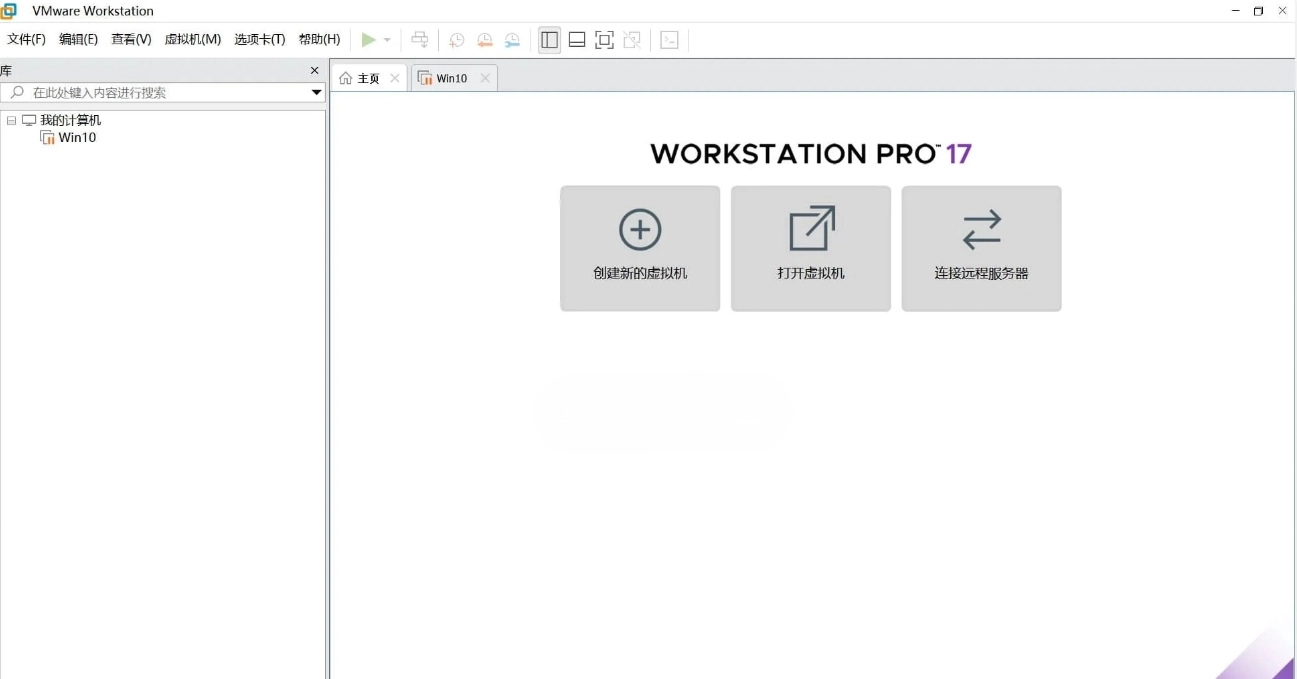This screenshot has height=679, width=1297.
Task: Click the revert to snapshot icon
Action: point(484,40)
